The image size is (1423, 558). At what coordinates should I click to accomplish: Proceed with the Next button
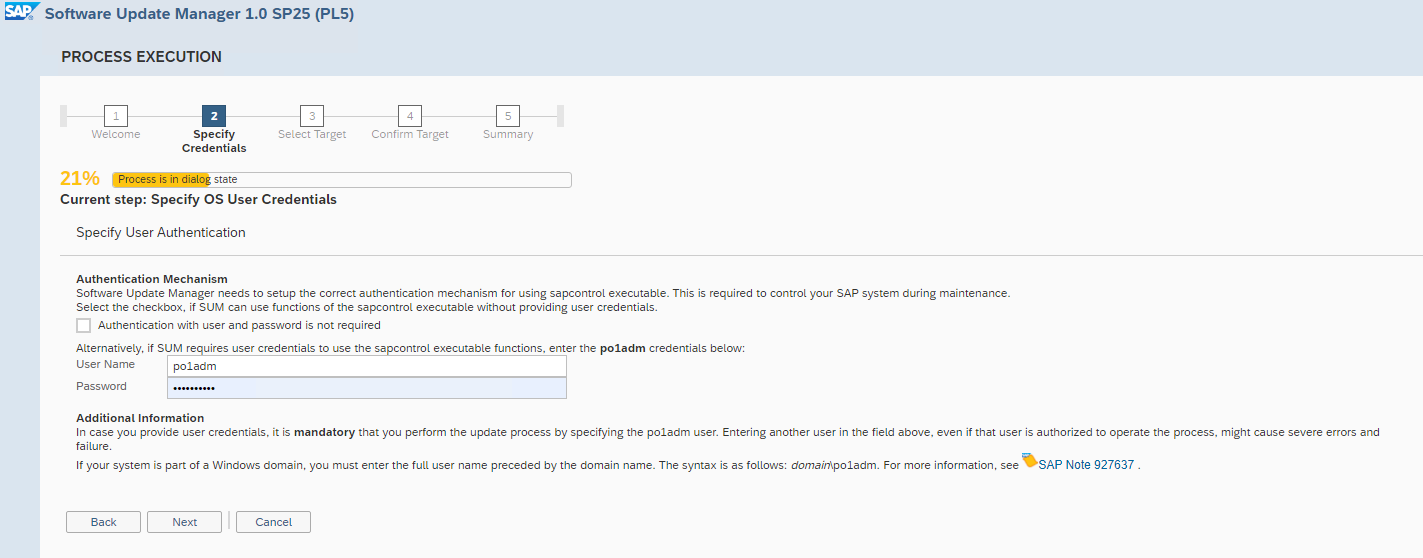(x=185, y=522)
